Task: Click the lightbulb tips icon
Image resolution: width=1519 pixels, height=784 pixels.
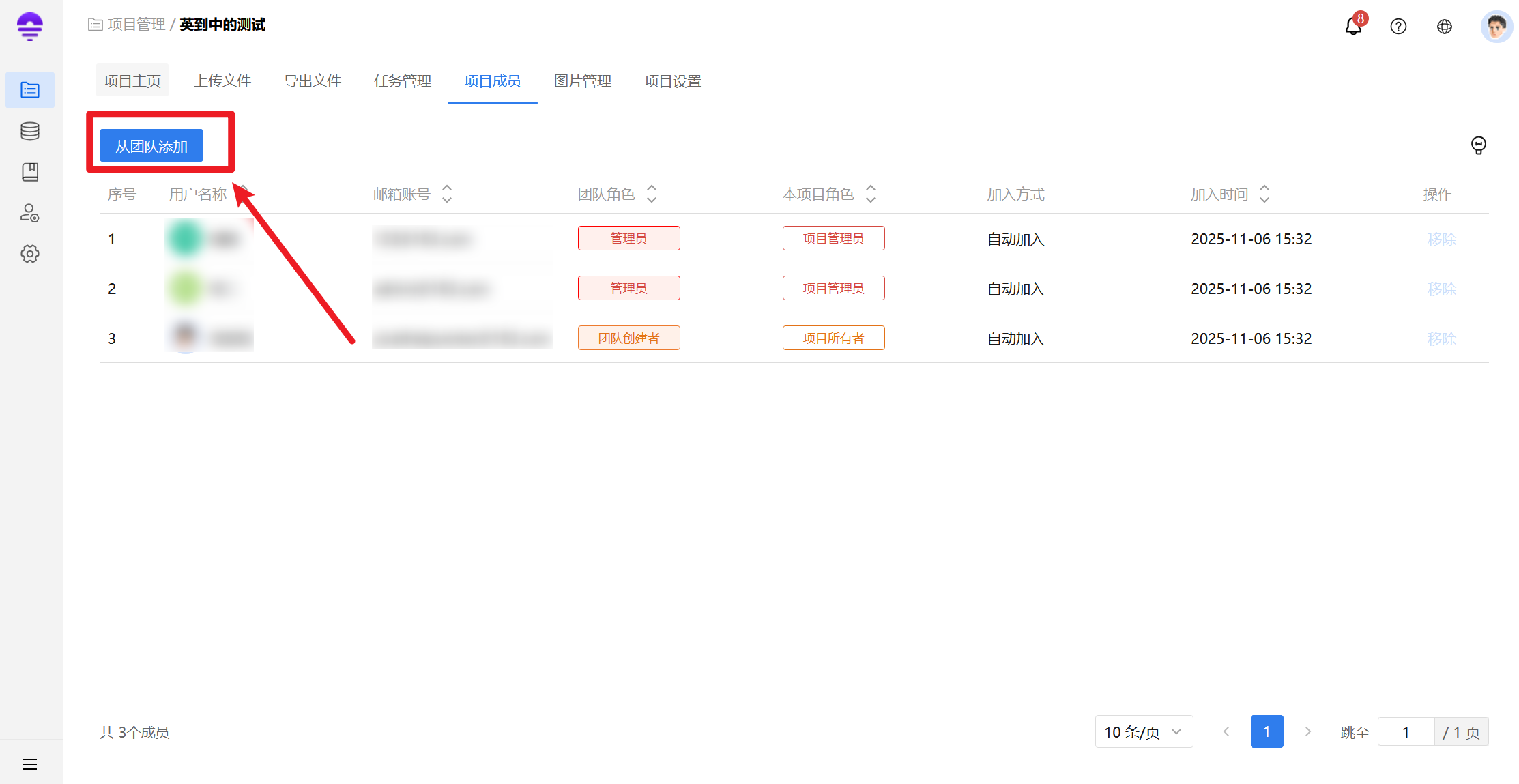Action: pyautogui.click(x=1478, y=145)
